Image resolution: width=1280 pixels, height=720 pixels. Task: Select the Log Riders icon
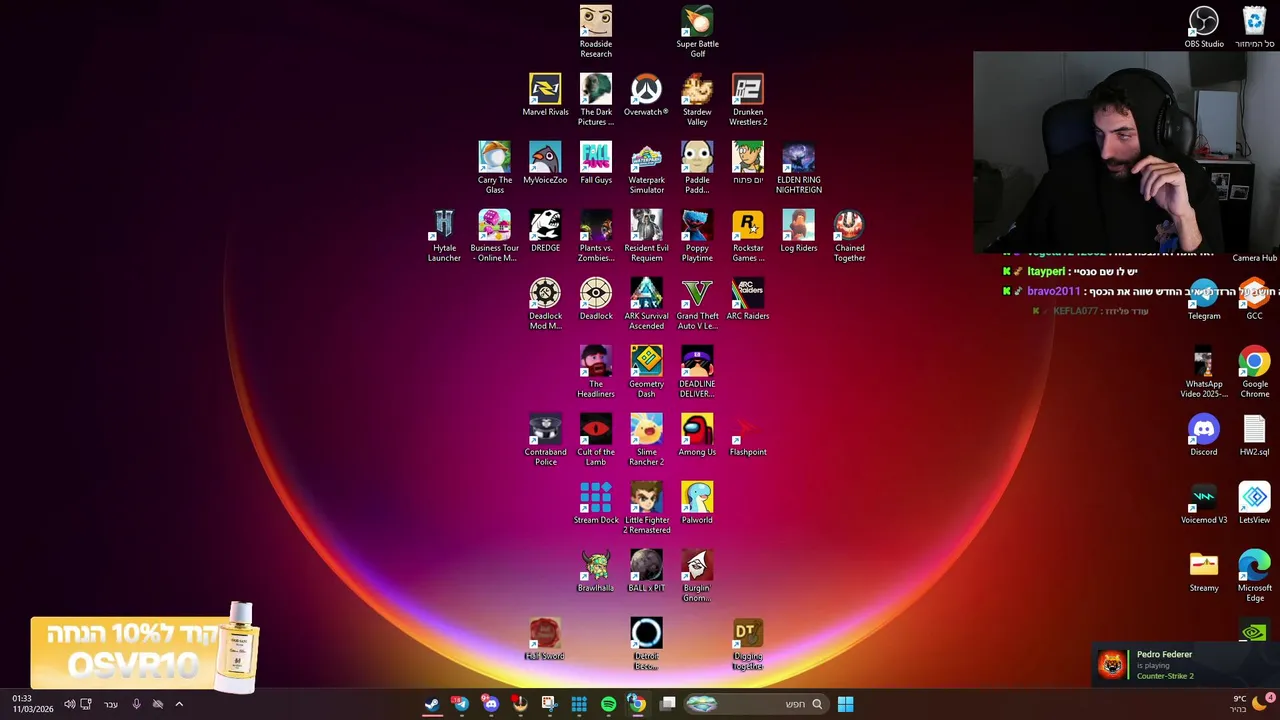[799, 231]
